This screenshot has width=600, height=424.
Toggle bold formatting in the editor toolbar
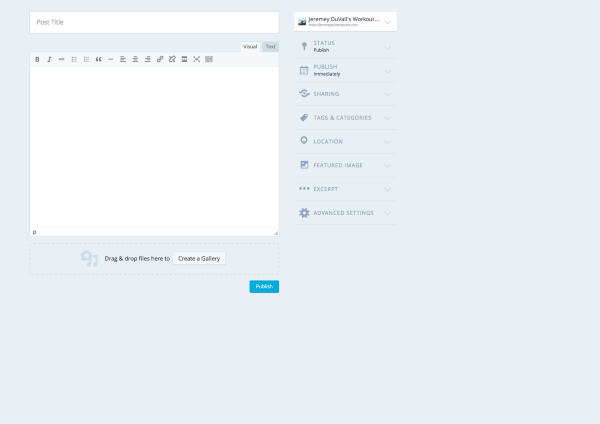[37, 59]
